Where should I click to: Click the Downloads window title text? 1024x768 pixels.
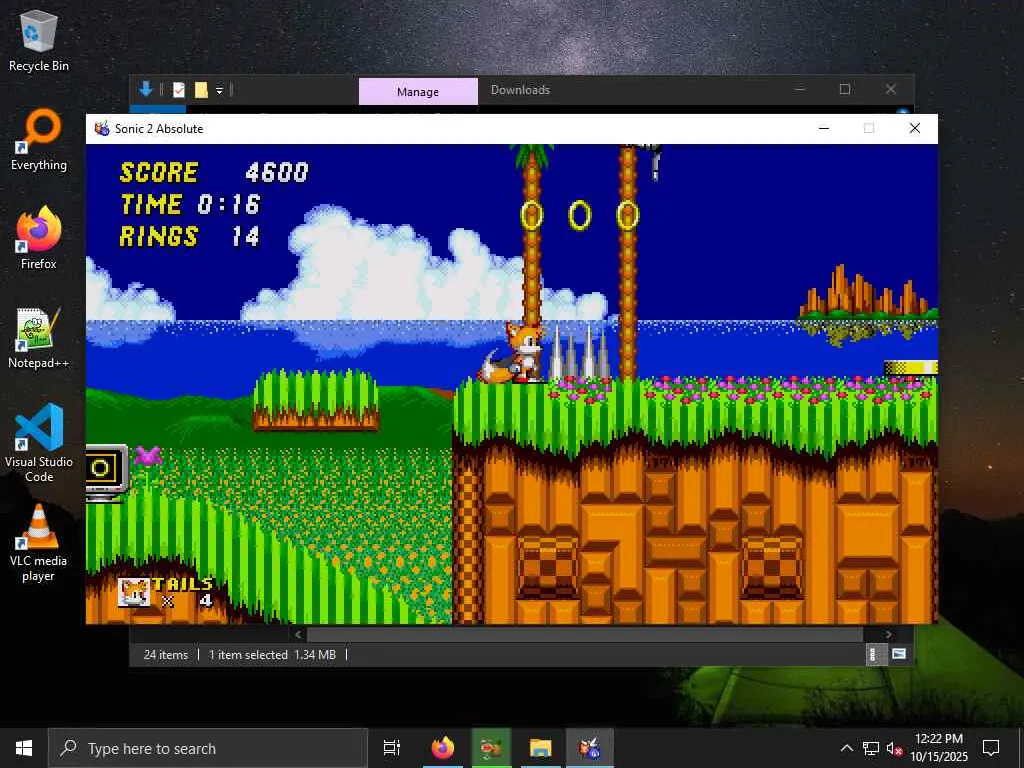(x=520, y=90)
